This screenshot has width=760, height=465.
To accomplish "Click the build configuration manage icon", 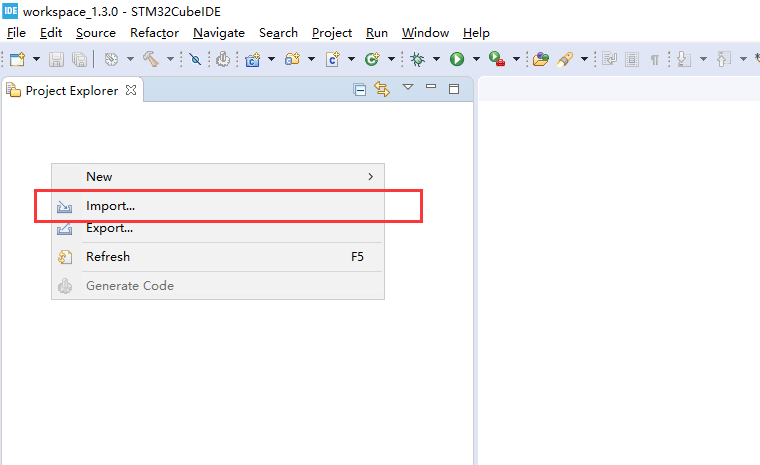I will click(x=111, y=59).
